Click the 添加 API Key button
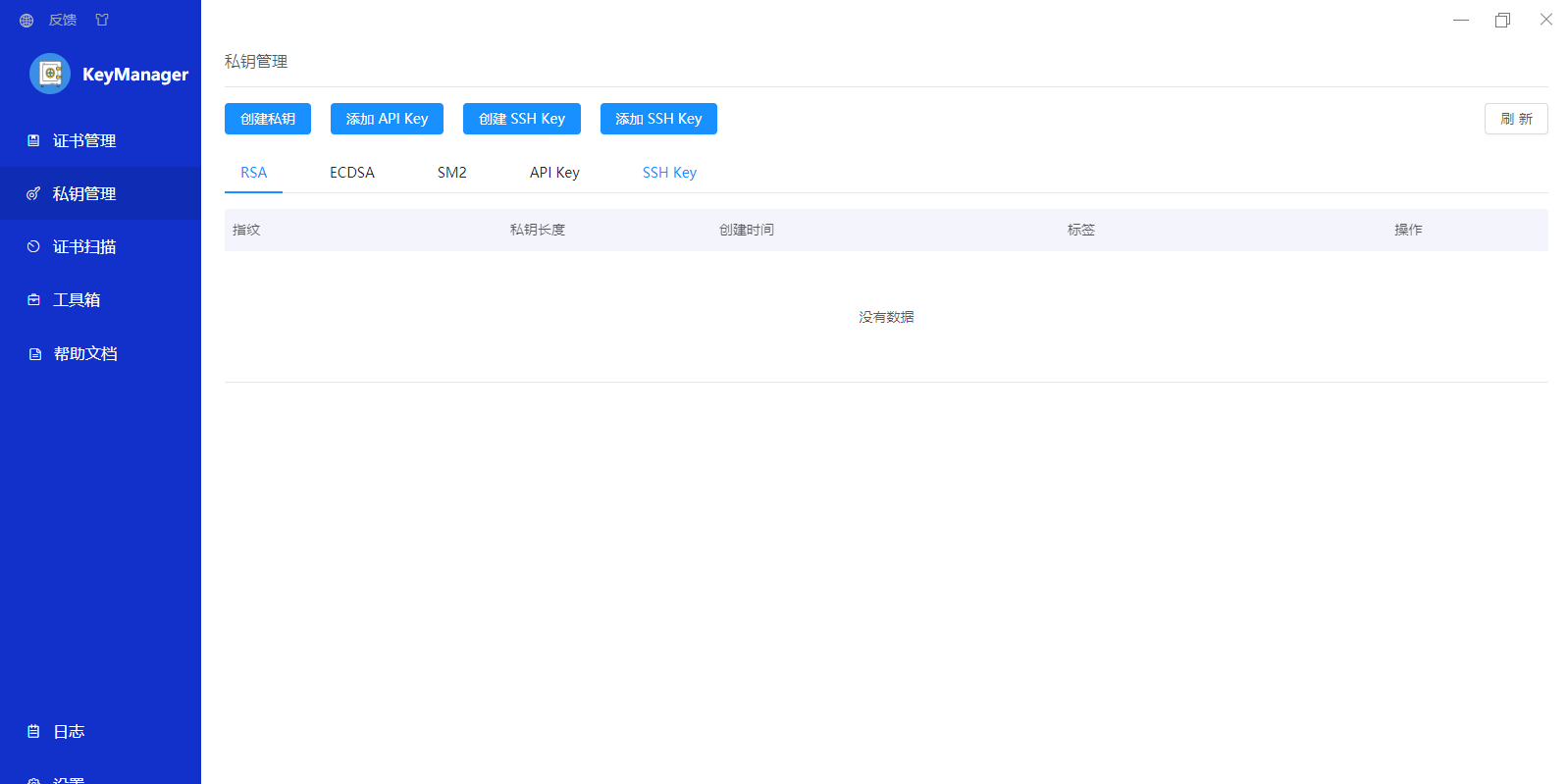Image resolution: width=1568 pixels, height=784 pixels. coord(387,119)
